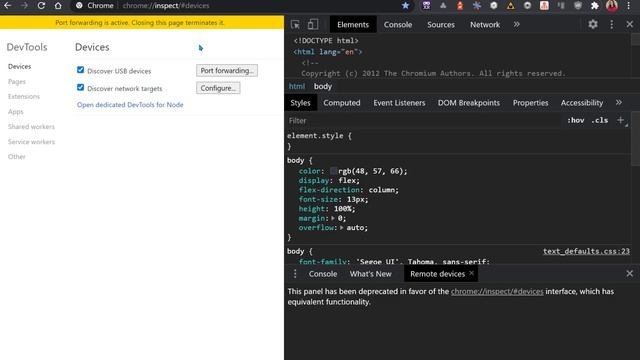Open the Network panel tab
The width and height of the screenshot is (640, 360).
coord(484,24)
